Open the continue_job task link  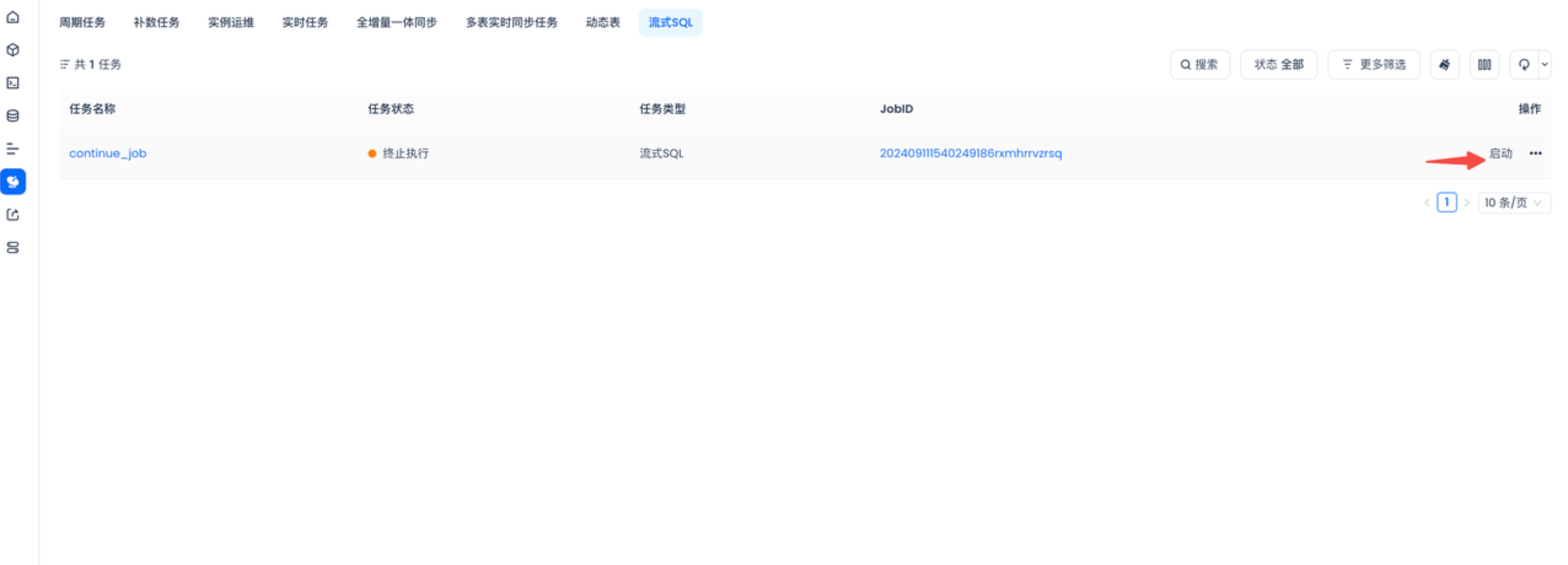(108, 154)
